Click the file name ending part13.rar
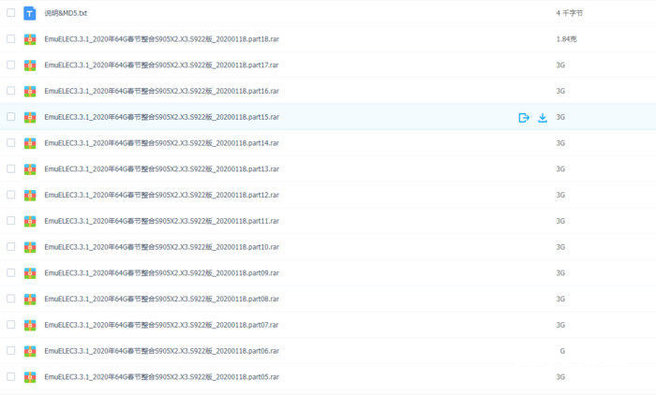Screen dimensions: 656x395 click(x=161, y=169)
